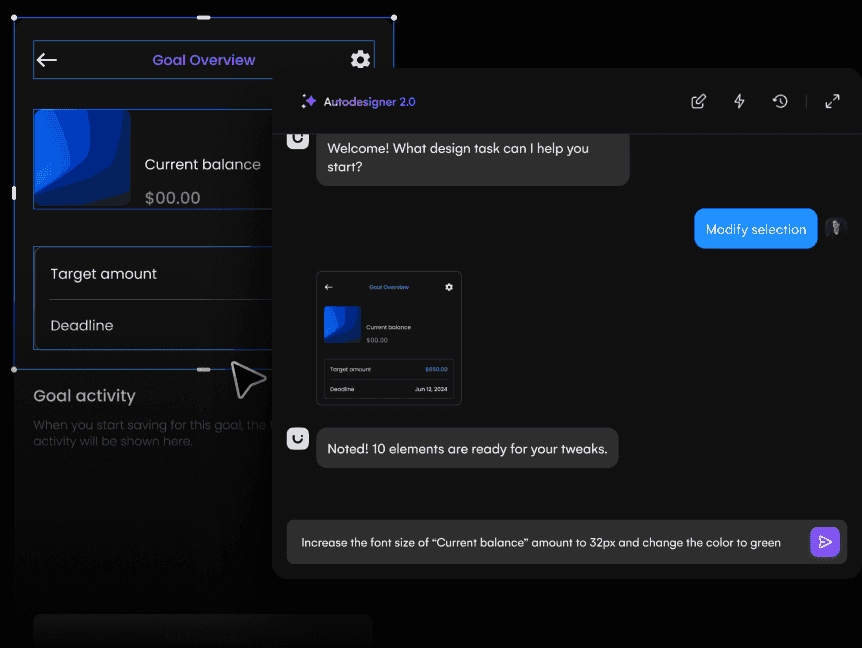Viewport: 862px width, 648px height.
Task: Focus the prompt text input field
Action: [x=540, y=542]
